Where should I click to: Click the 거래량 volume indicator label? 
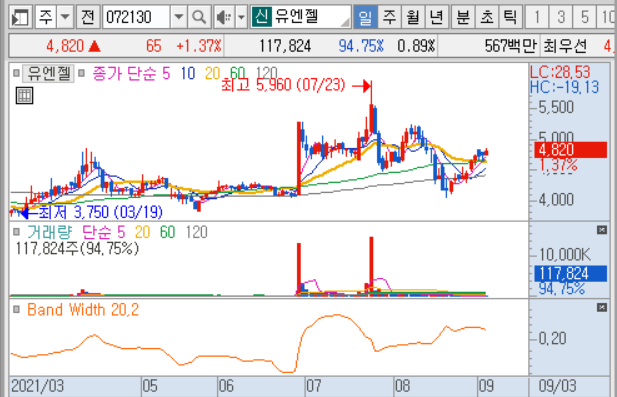pyautogui.click(x=50, y=232)
